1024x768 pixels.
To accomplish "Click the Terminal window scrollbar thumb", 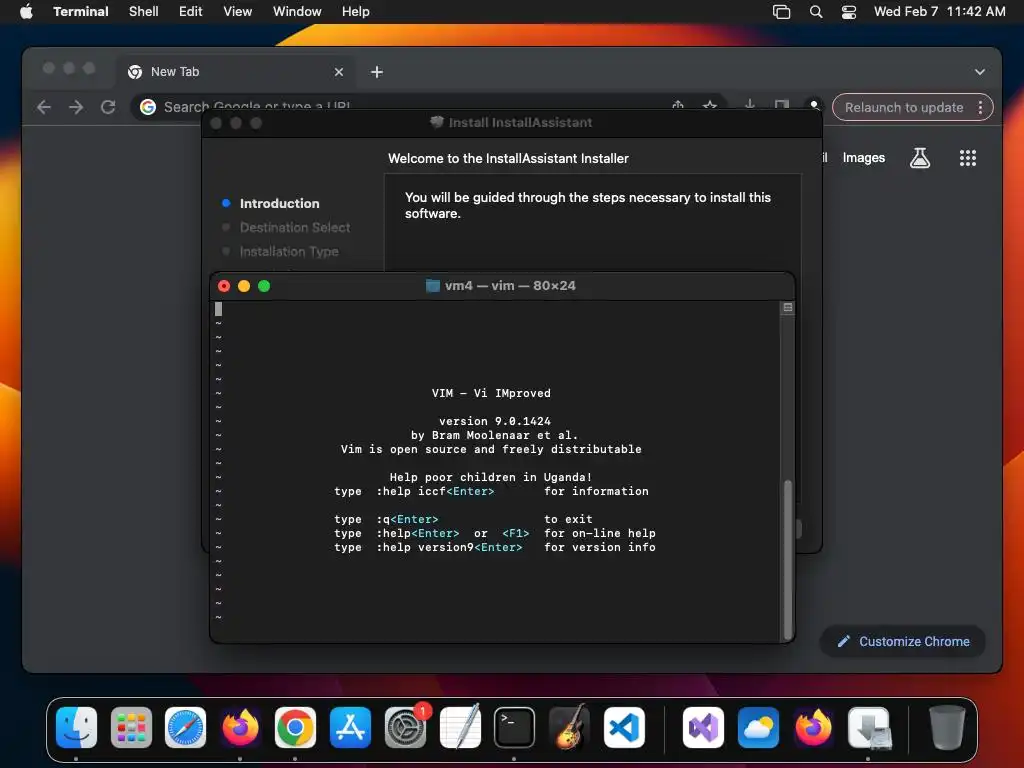I will tap(788, 558).
